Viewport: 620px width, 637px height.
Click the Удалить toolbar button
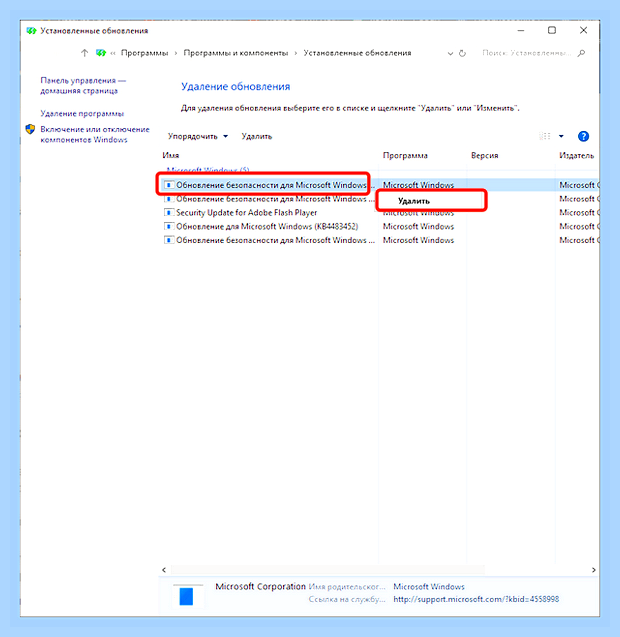256,136
